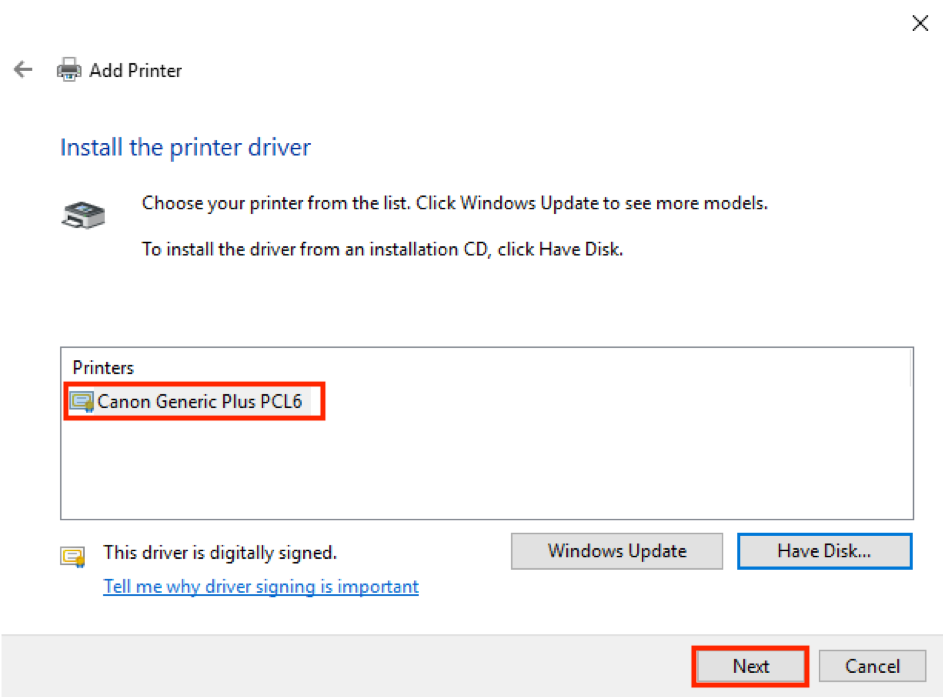Click the Choose your printer instruction text
The width and height of the screenshot is (943, 697).
coord(454,203)
